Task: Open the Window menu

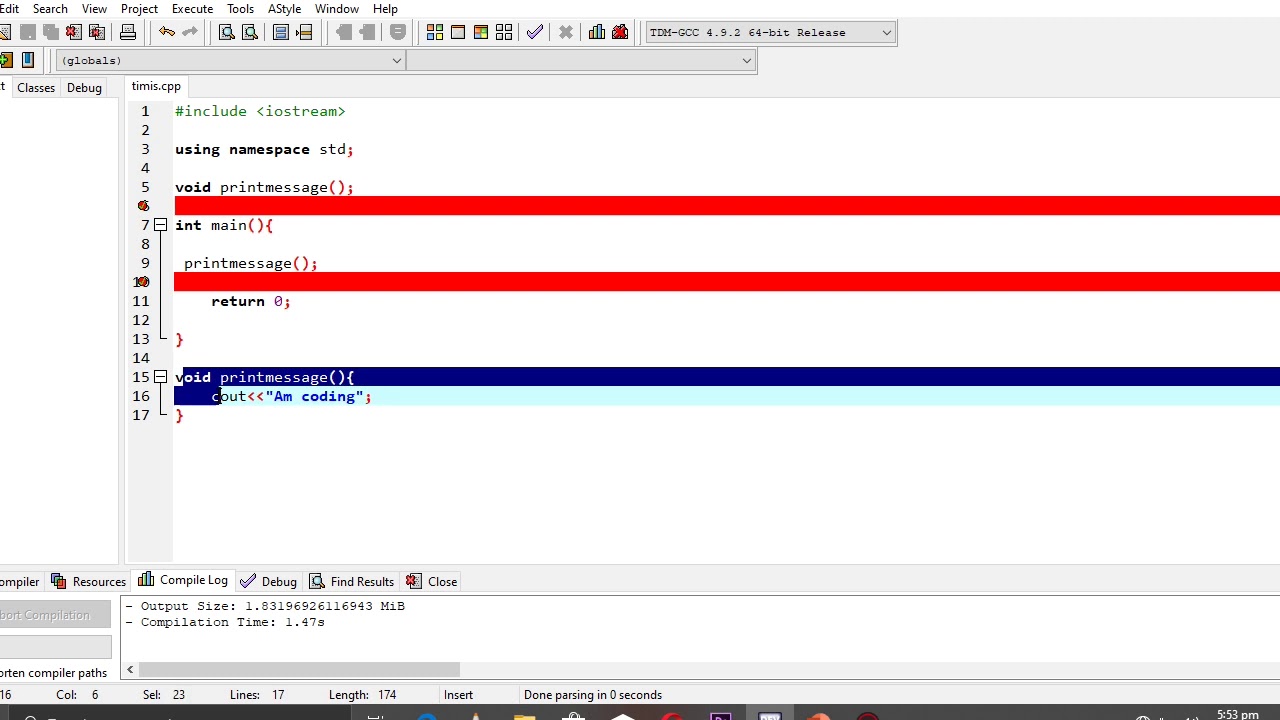Action: pyautogui.click(x=337, y=9)
